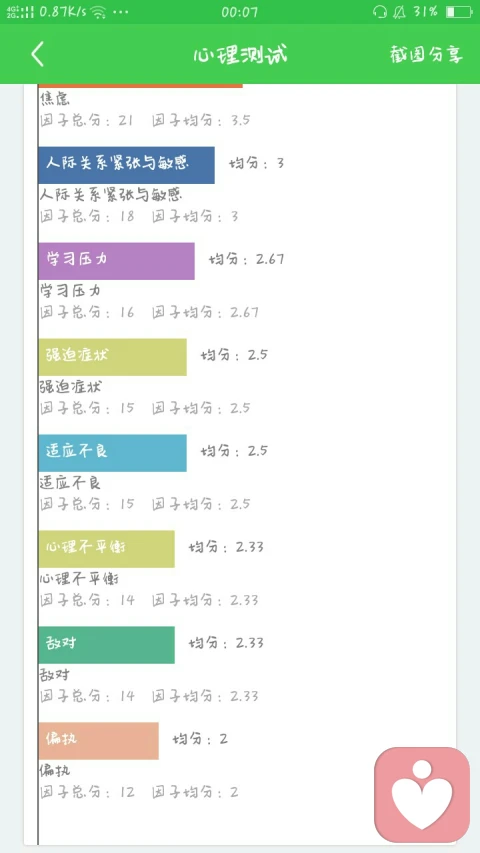
Task: Tap the headphone status icon
Action: 379,12
